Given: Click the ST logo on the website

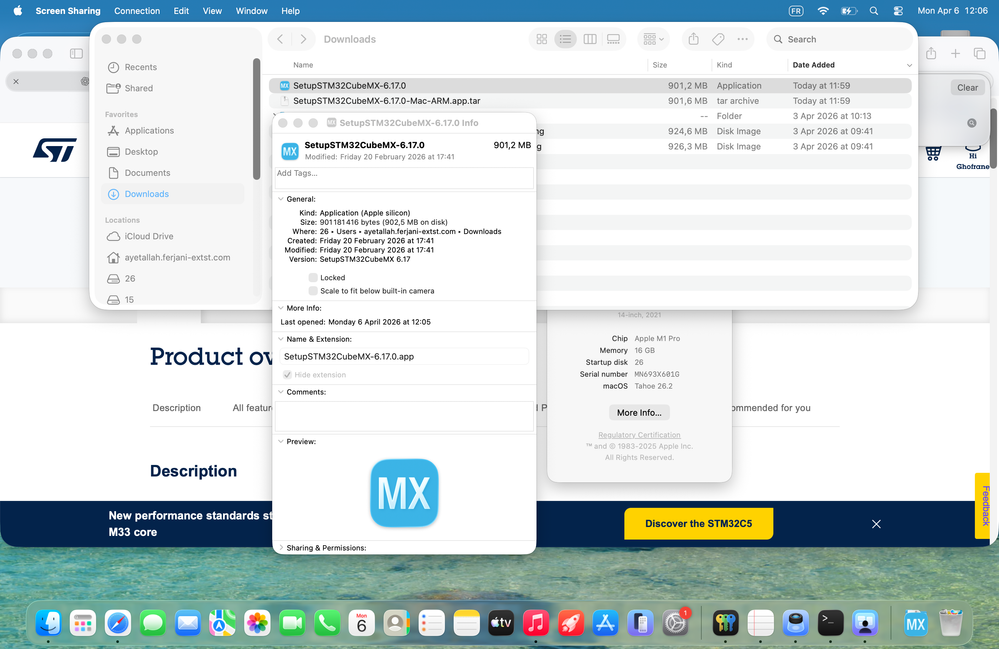Looking at the screenshot, I should coord(55,150).
